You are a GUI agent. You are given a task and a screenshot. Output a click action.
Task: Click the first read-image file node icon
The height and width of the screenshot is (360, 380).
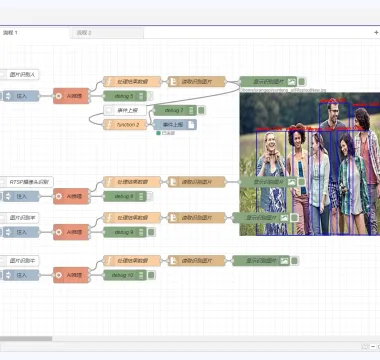173,81
